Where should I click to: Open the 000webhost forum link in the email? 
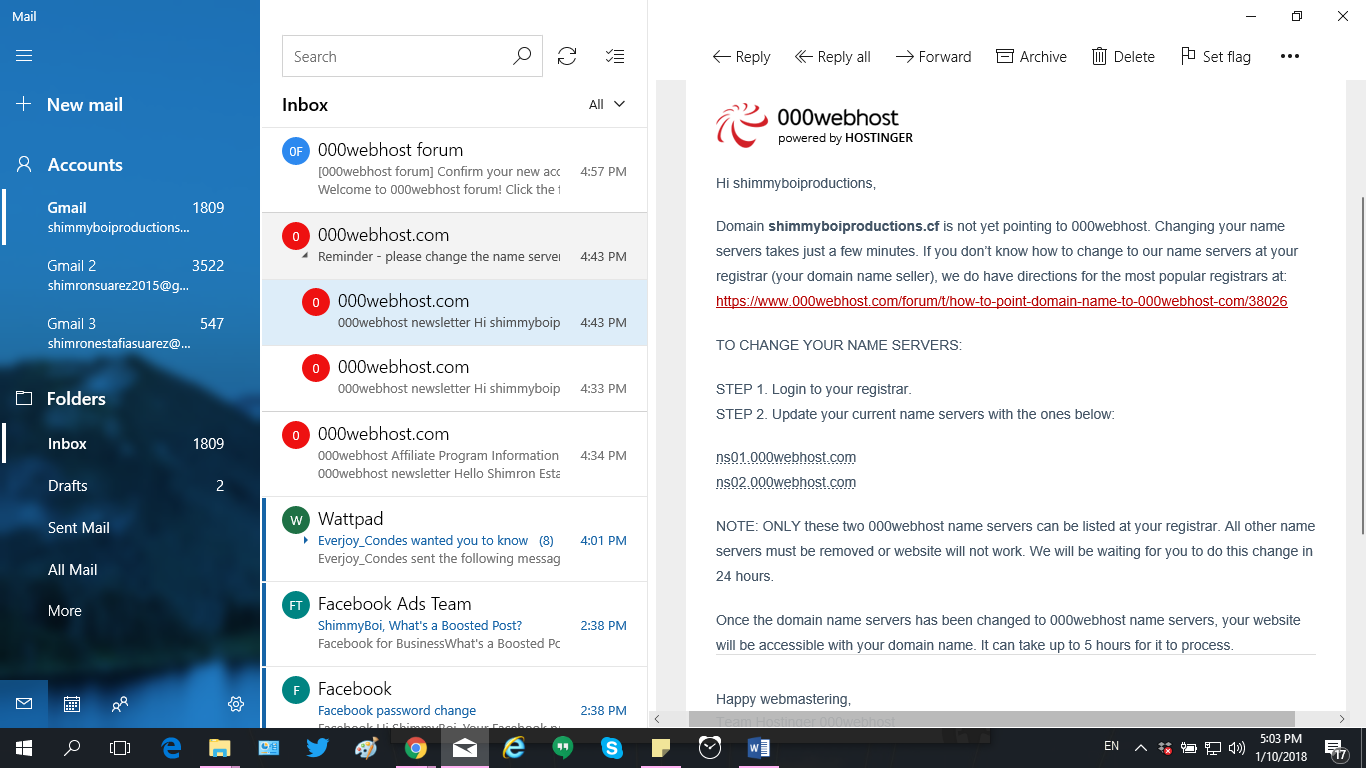1001,300
